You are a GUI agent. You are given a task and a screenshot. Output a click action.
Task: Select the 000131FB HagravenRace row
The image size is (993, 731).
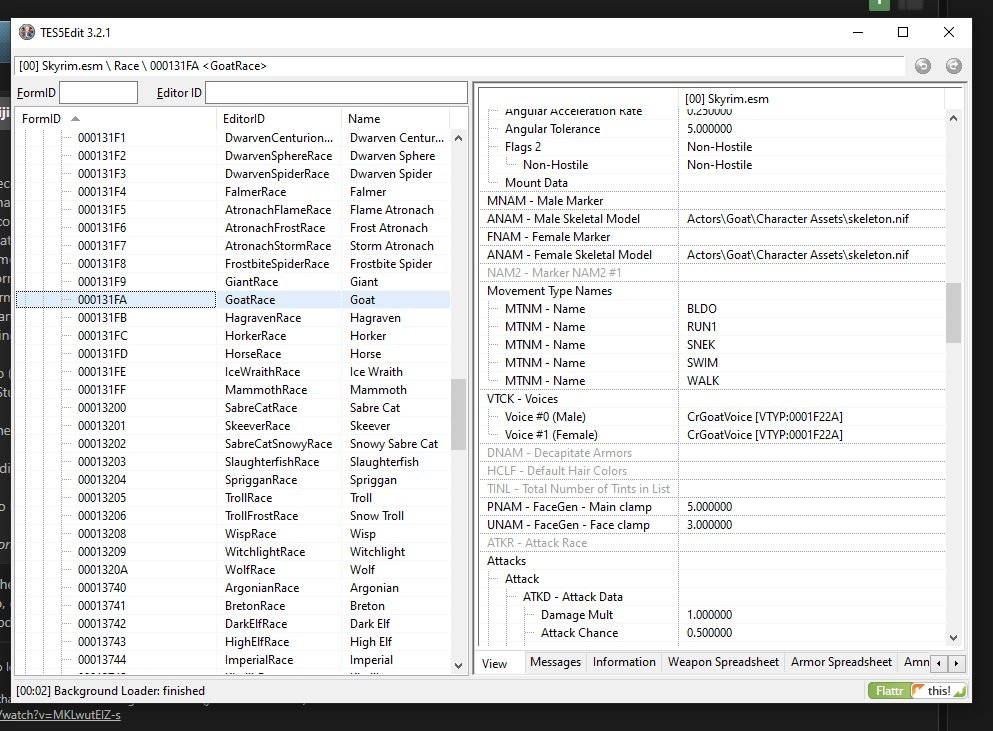click(234, 318)
